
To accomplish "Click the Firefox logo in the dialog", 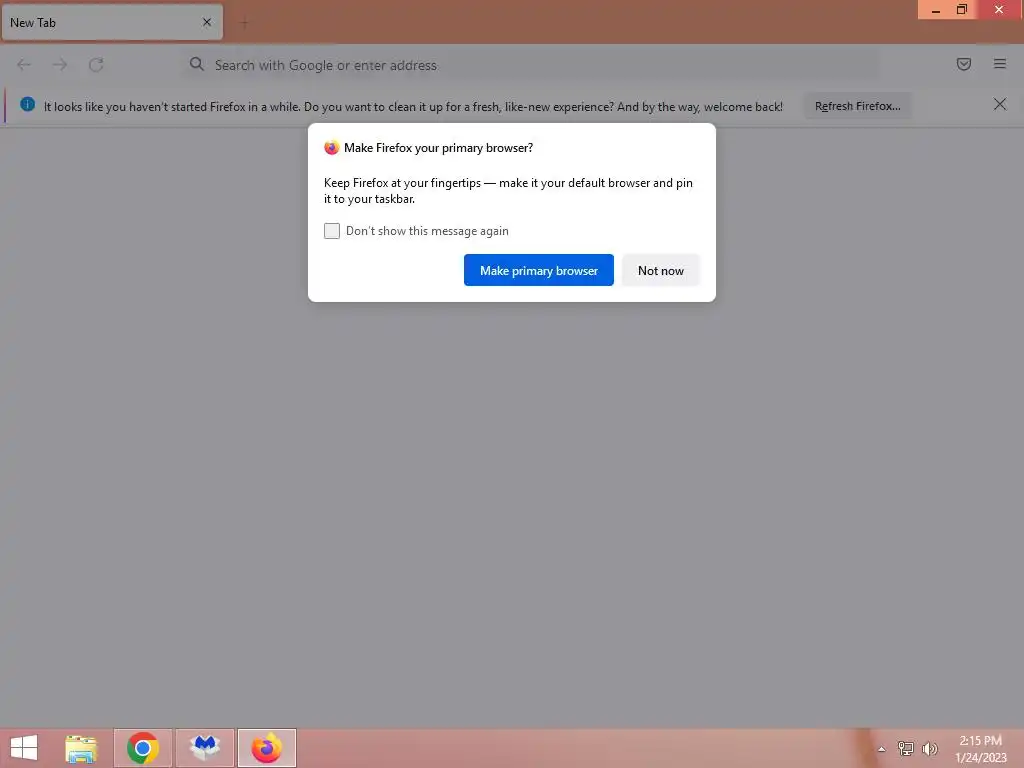I will point(331,148).
